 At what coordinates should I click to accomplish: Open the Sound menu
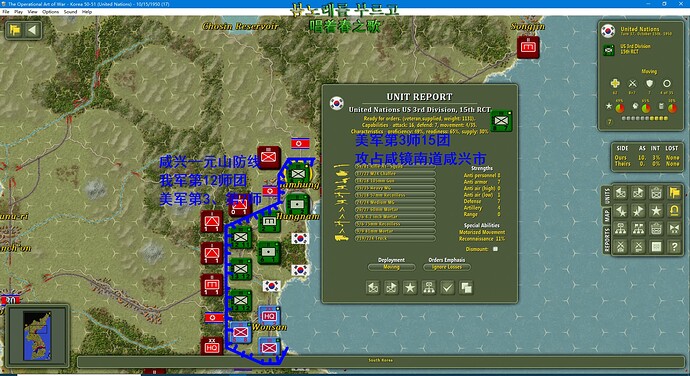(70, 12)
